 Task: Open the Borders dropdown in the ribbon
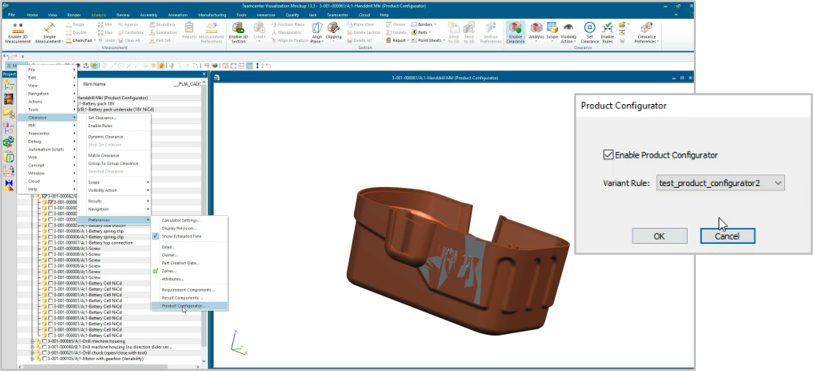[424, 24]
